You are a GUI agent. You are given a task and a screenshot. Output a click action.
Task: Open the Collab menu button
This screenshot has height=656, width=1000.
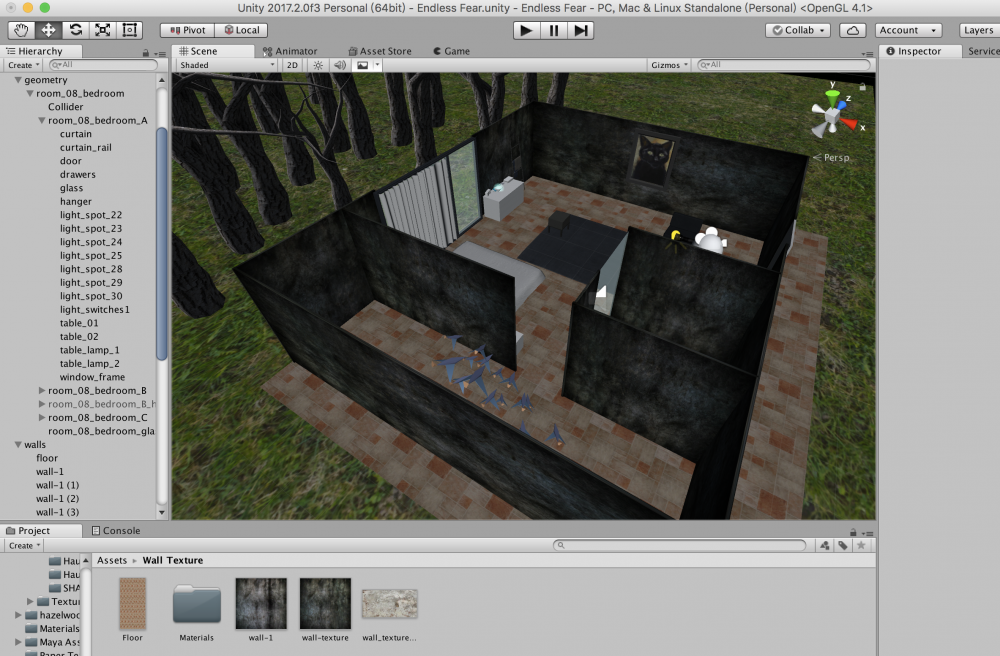tap(798, 30)
